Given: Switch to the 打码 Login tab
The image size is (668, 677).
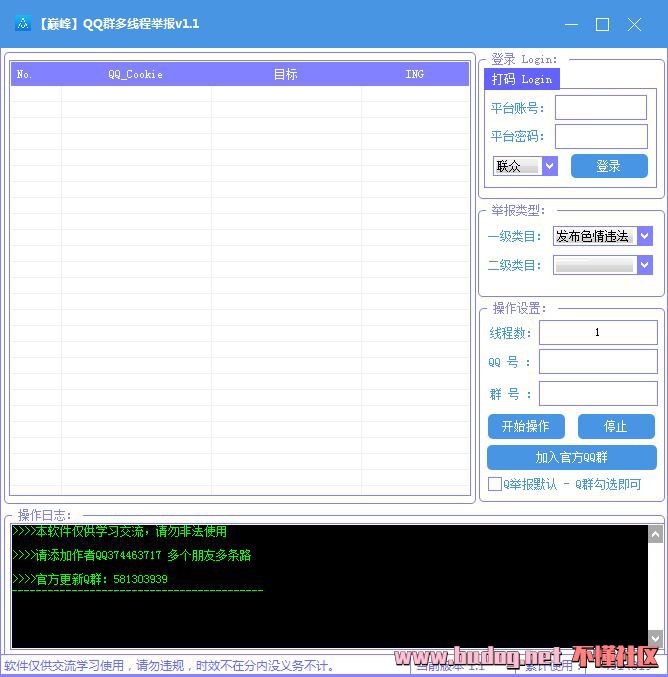Looking at the screenshot, I should 522,79.
